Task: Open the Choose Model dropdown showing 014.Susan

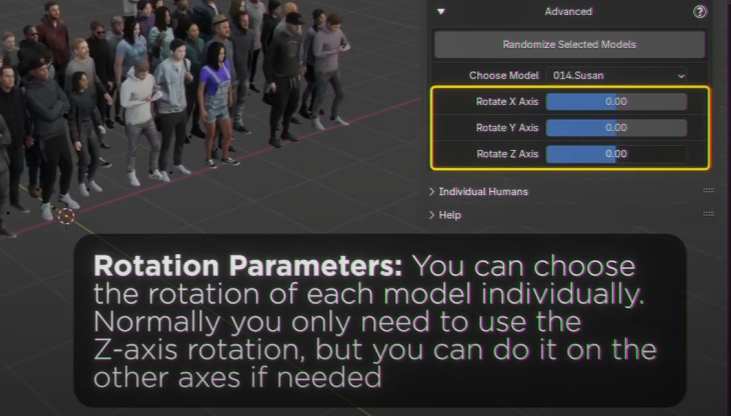Action: [x=618, y=75]
